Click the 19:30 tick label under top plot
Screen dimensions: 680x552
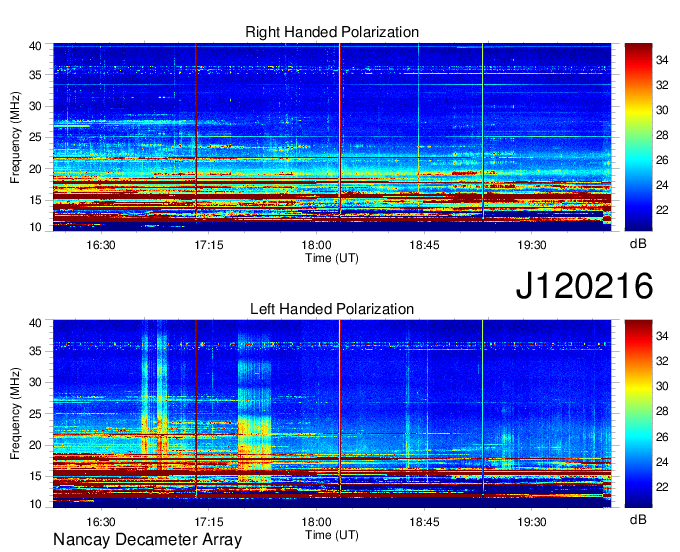pyautogui.click(x=532, y=245)
